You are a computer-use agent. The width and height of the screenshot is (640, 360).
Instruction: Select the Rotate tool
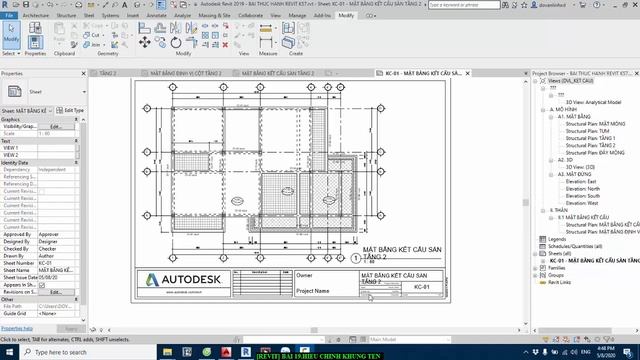point(176,42)
